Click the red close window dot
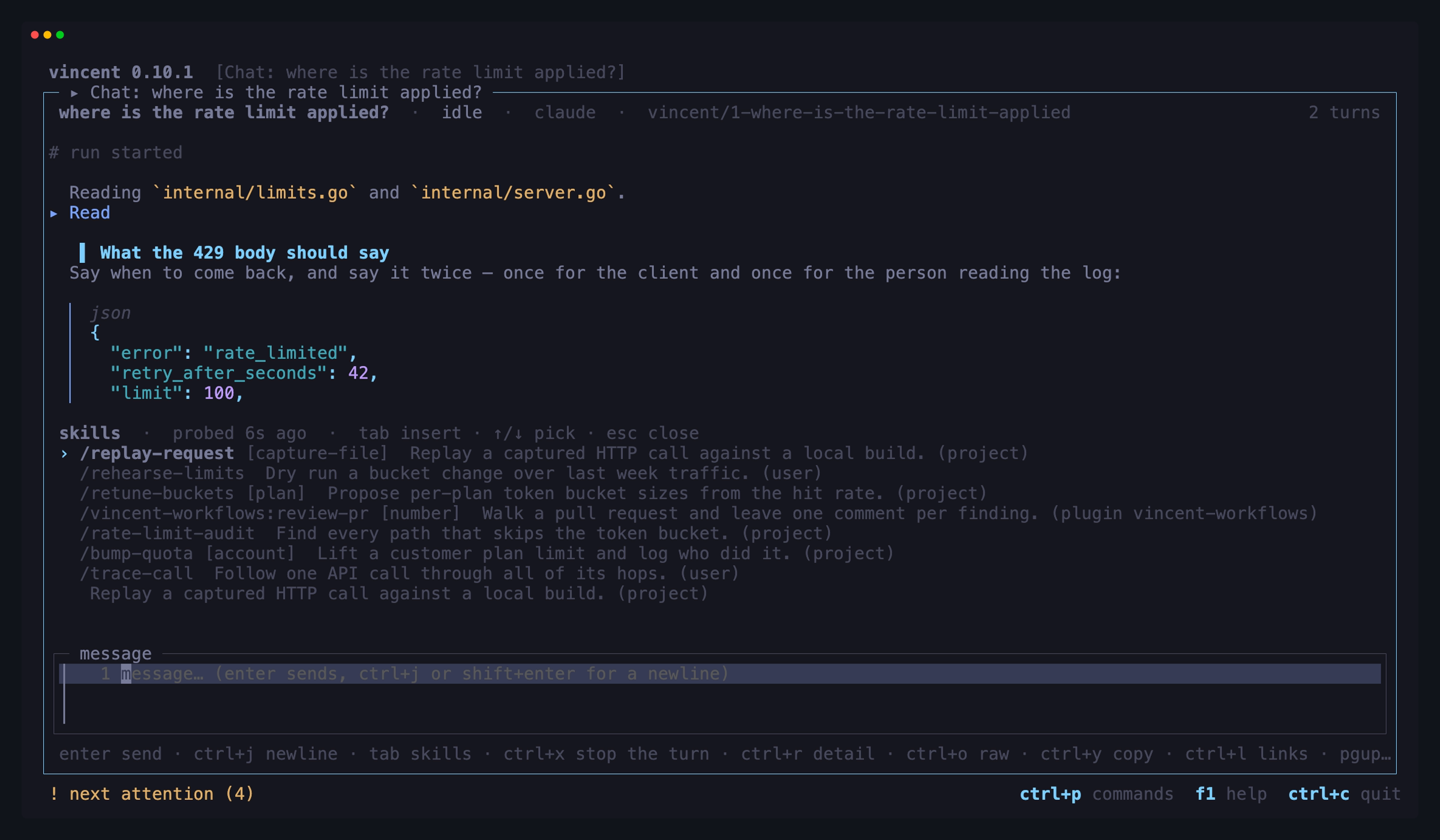The height and width of the screenshot is (840, 1440). point(35,35)
